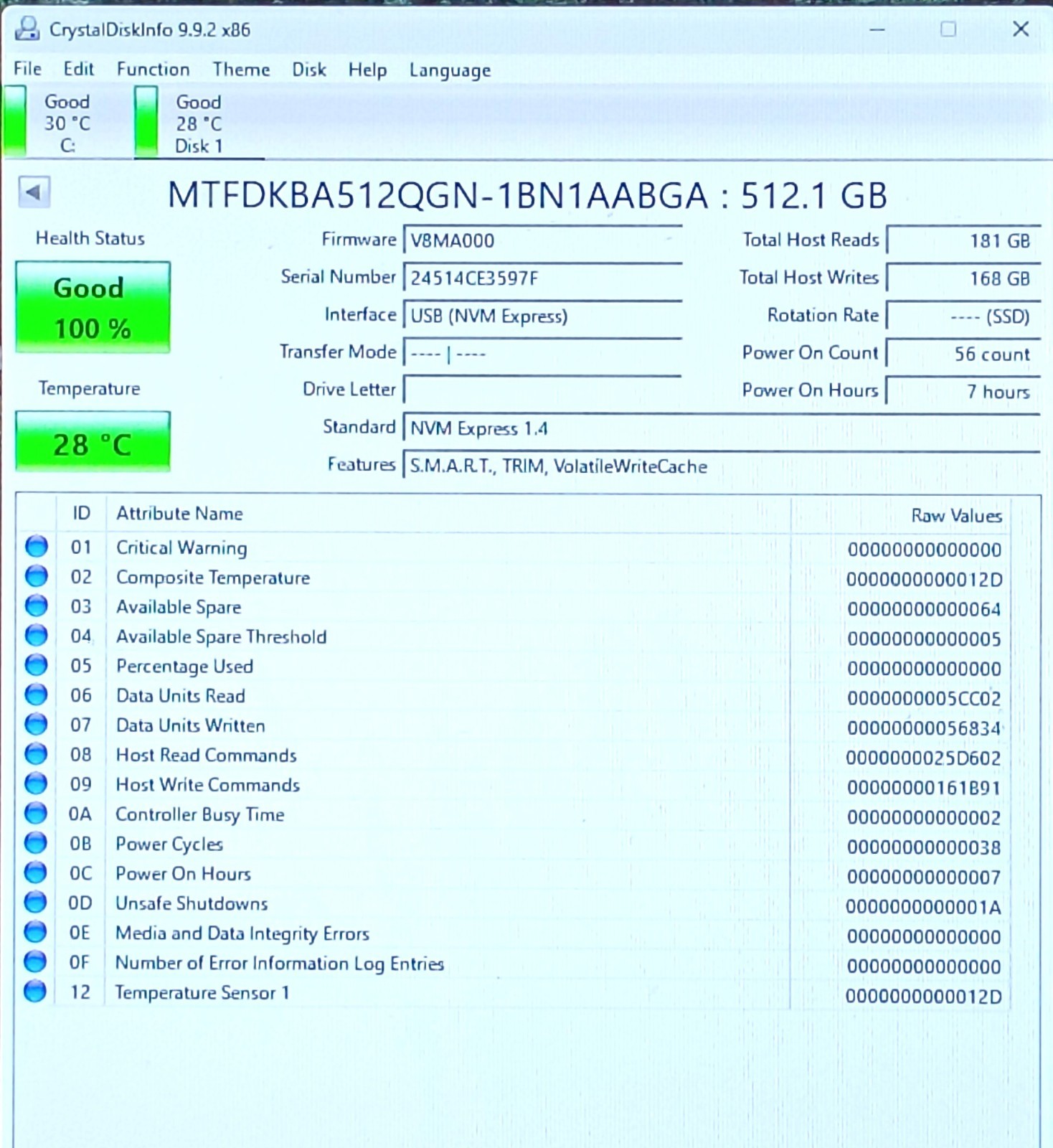Image resolution: width=1053 pixels, height=1148 pixels.
Task: Click the 28 °C temperature button
Action: tap(93, 442)
